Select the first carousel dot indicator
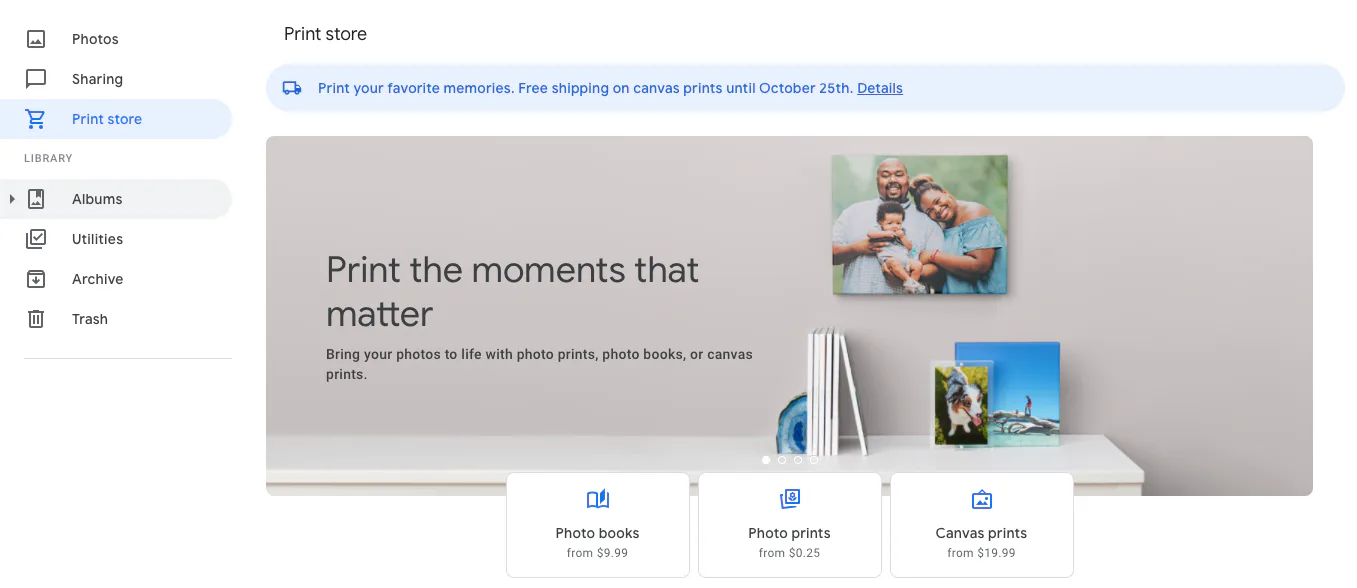Screen dimensions: 1357x588 766,460
